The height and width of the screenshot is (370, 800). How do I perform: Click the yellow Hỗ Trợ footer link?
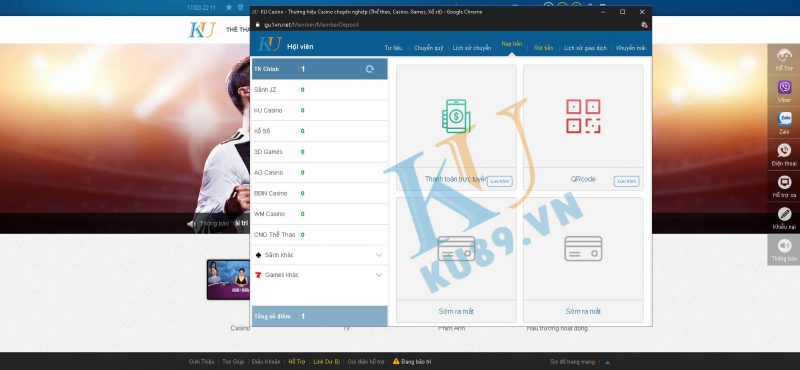pyautogui.click(x=296, y=361)
